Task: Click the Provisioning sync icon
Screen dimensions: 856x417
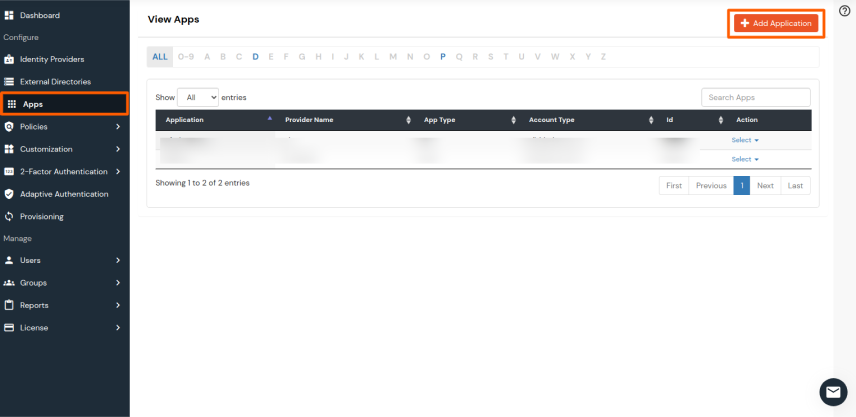Action: click(x=9, y=216)
